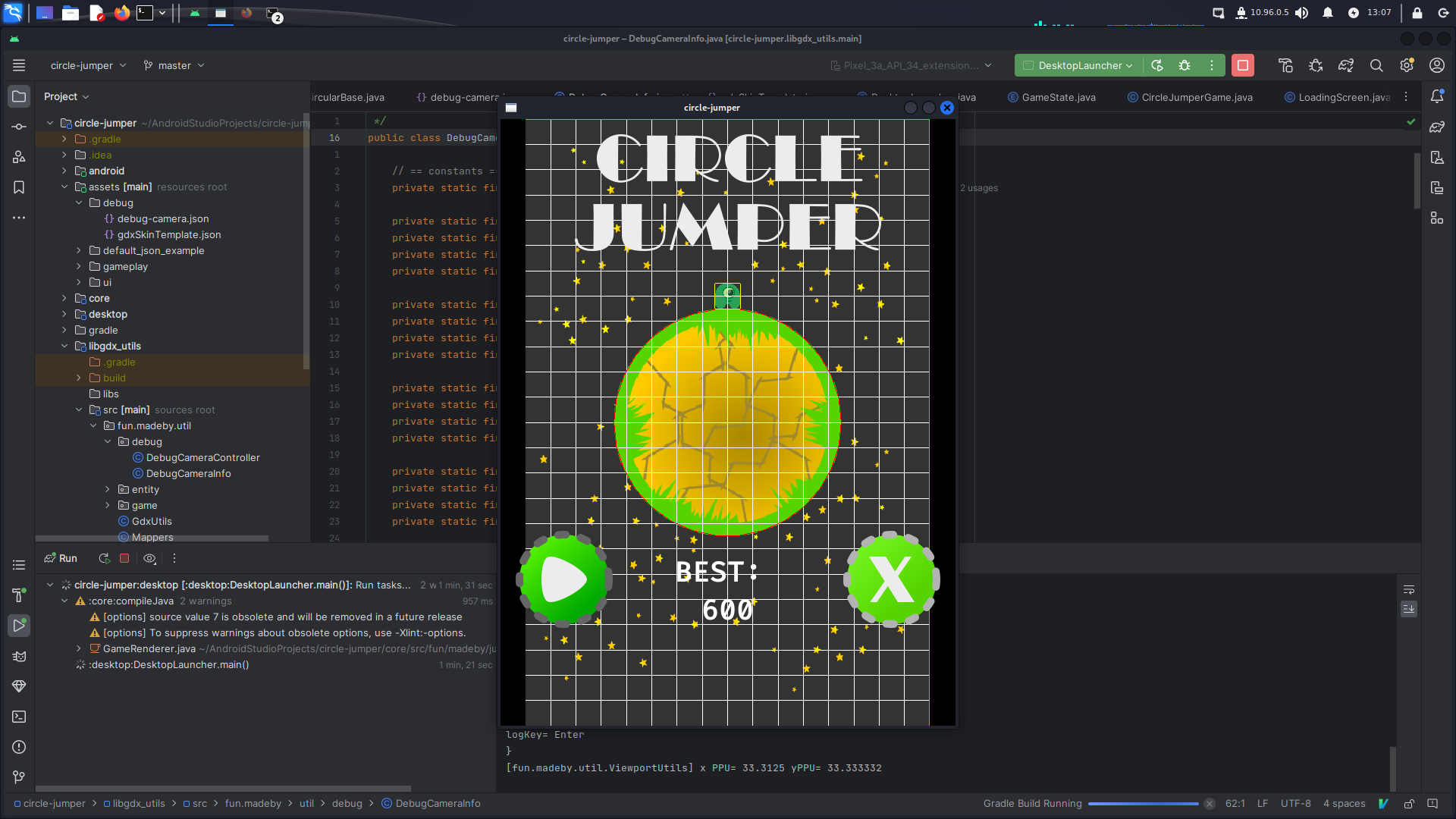Click the red Stop run button in toolbar
Image resolution: width=1456 pixels, height=819 pixels.
[1242, 65]
